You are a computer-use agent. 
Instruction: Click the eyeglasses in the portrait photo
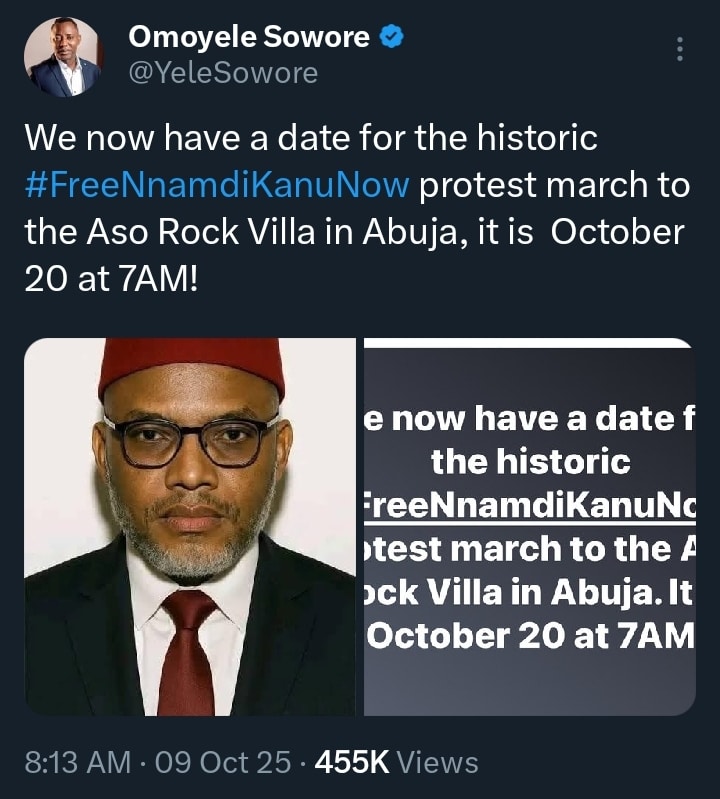pyautogui.click(x=191, y=440)
